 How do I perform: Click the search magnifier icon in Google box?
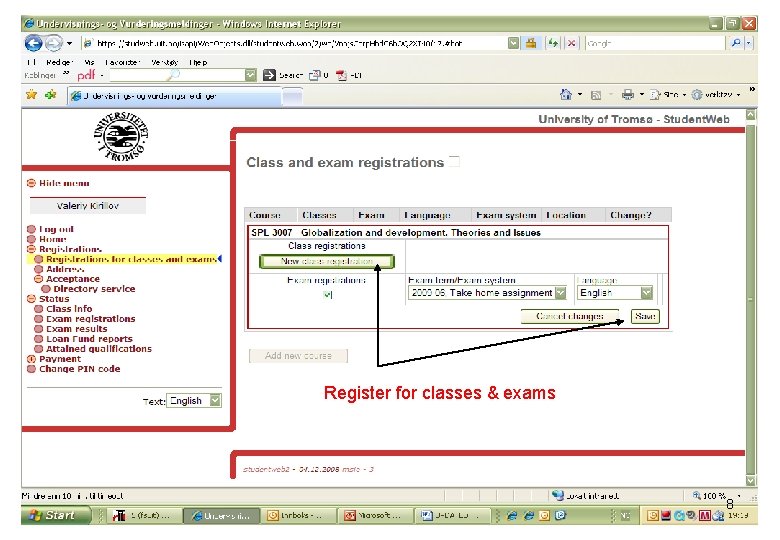click(736, 43)
